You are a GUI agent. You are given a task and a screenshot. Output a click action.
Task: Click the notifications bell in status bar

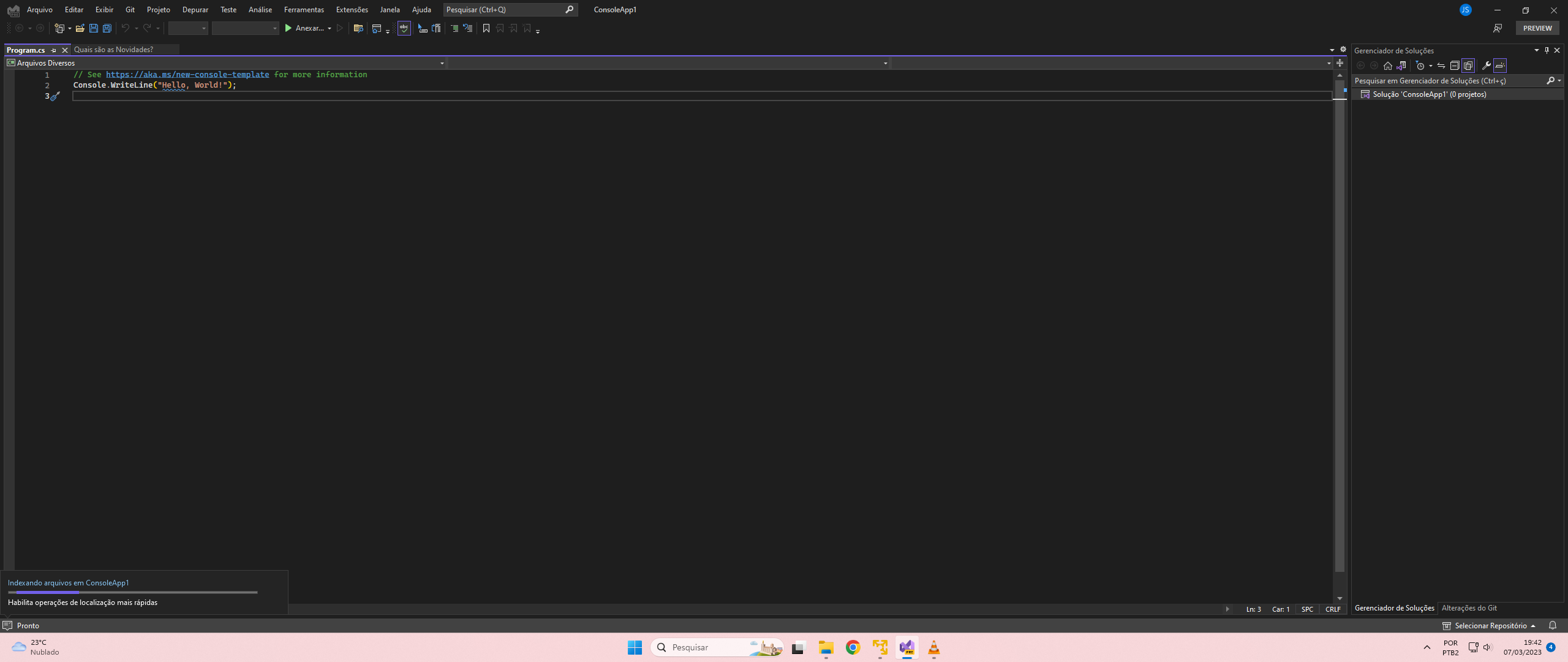[x=1552, y=625]
